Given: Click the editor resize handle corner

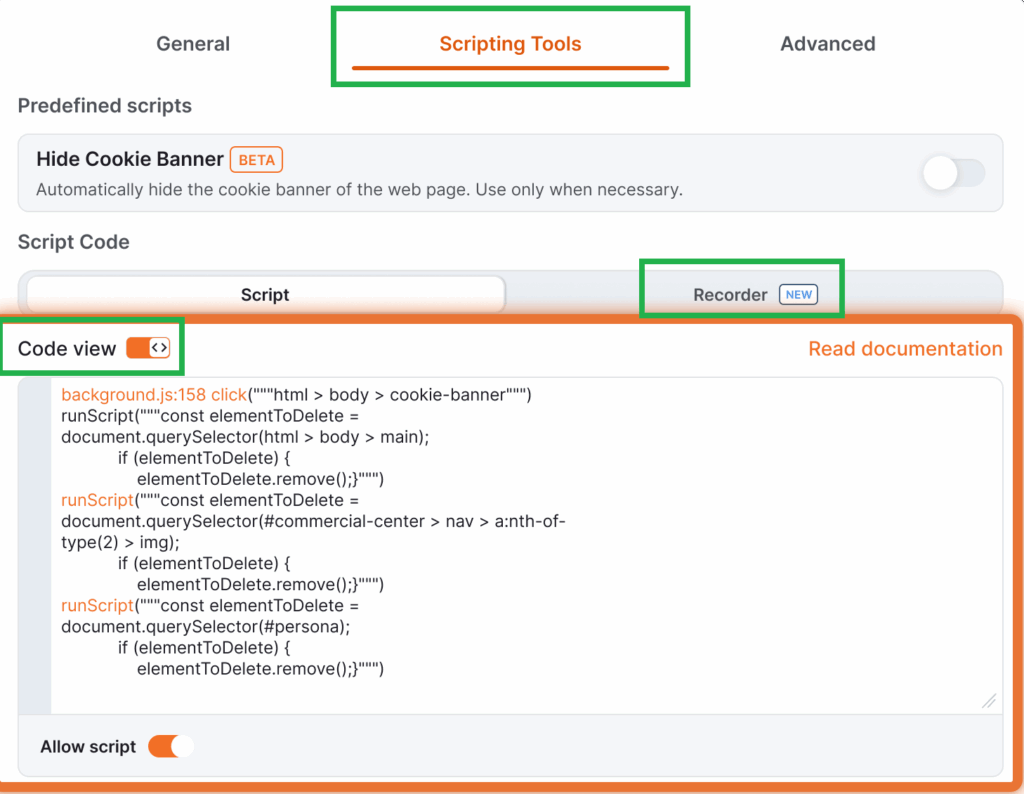Looking at the screenshot, I should click(x=989, y=701).
